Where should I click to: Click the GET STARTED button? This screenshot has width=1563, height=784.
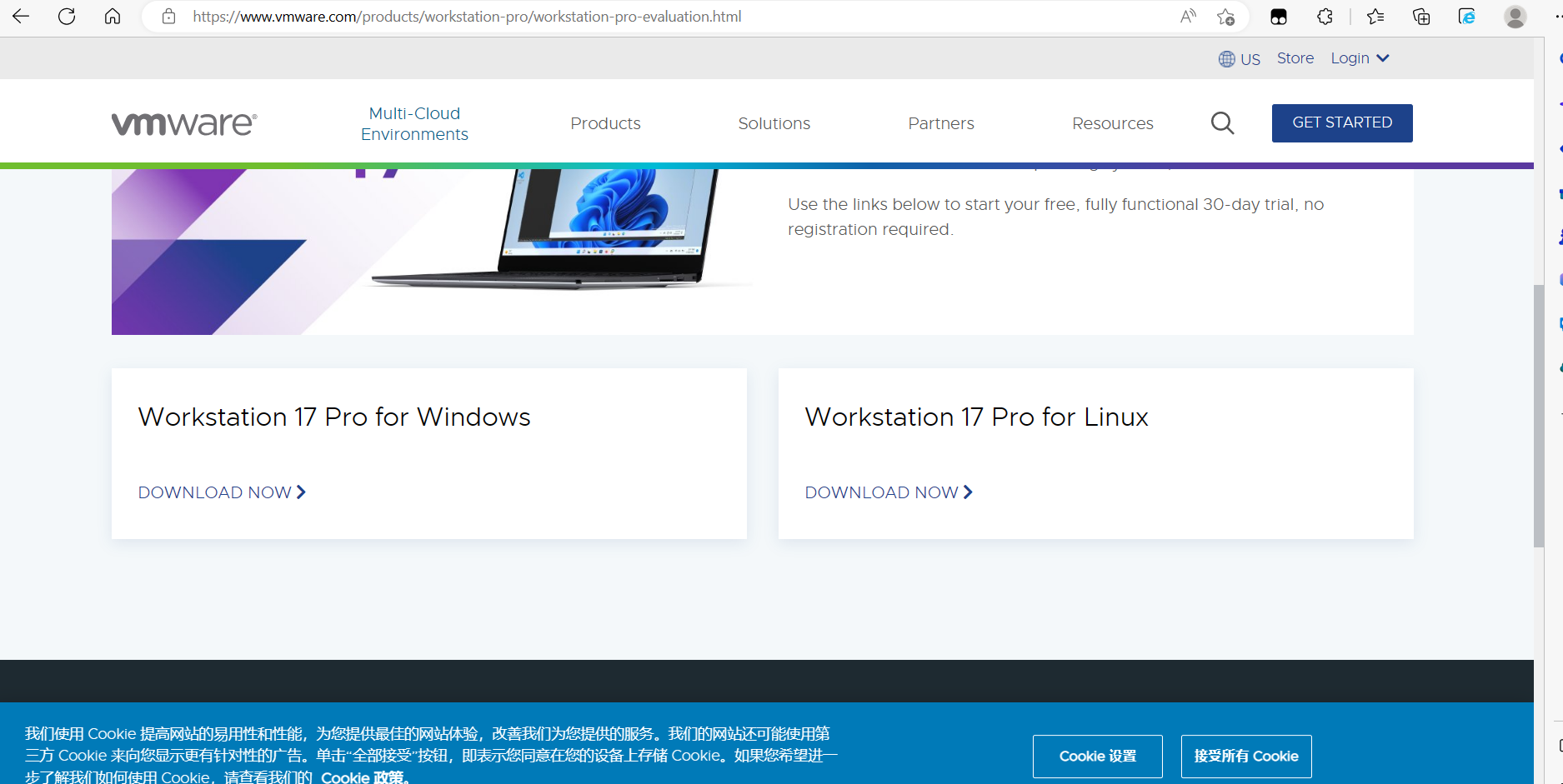click(1341, 122)
